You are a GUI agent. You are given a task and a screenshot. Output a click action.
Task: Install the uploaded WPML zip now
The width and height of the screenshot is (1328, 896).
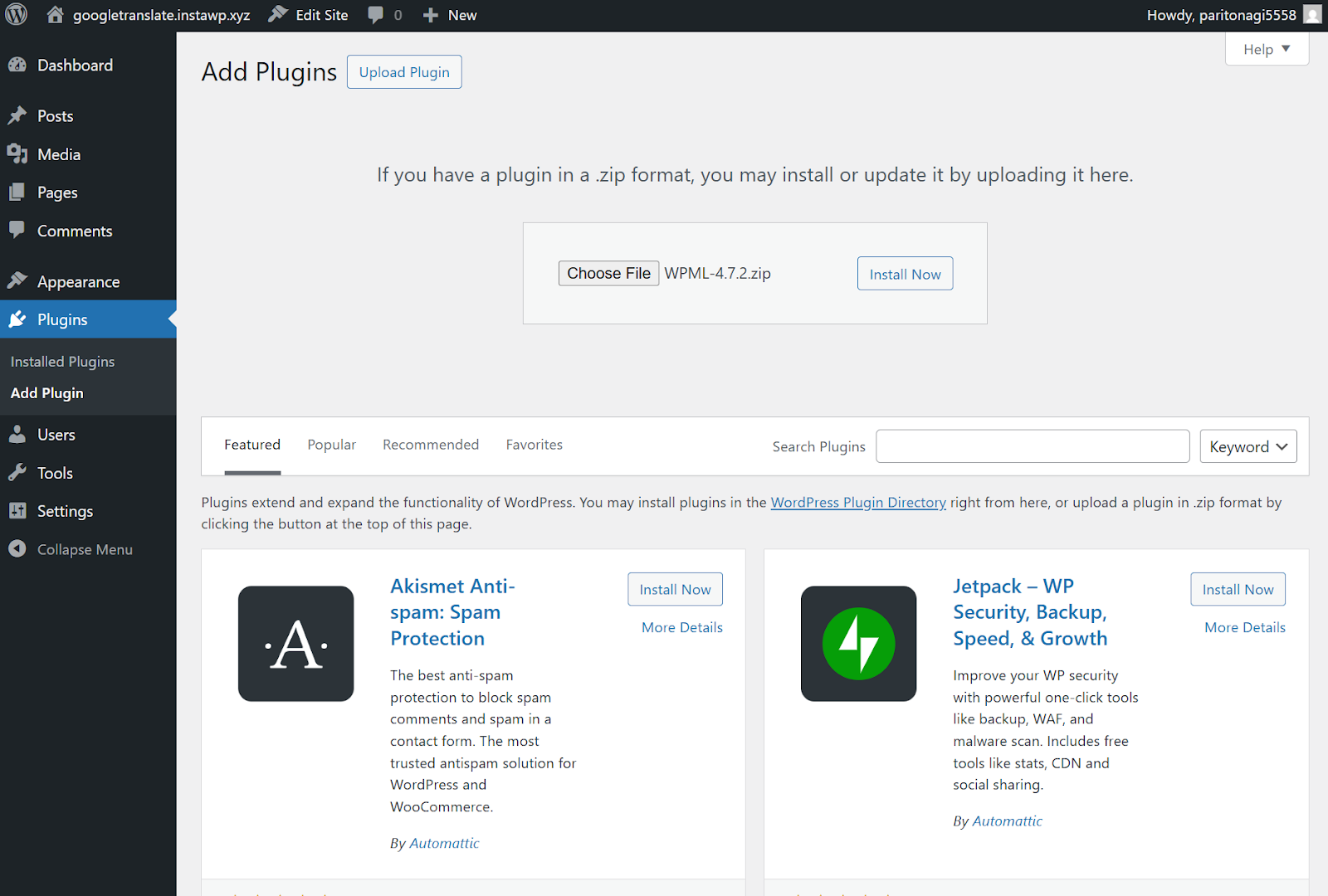point(905,274)
